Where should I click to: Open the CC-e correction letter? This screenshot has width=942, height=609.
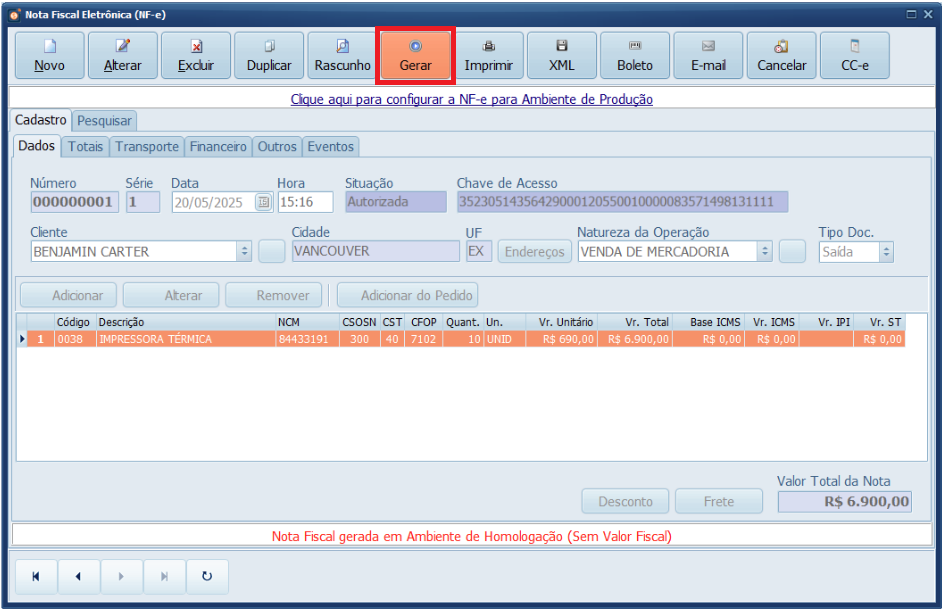(x=854, y=55)
